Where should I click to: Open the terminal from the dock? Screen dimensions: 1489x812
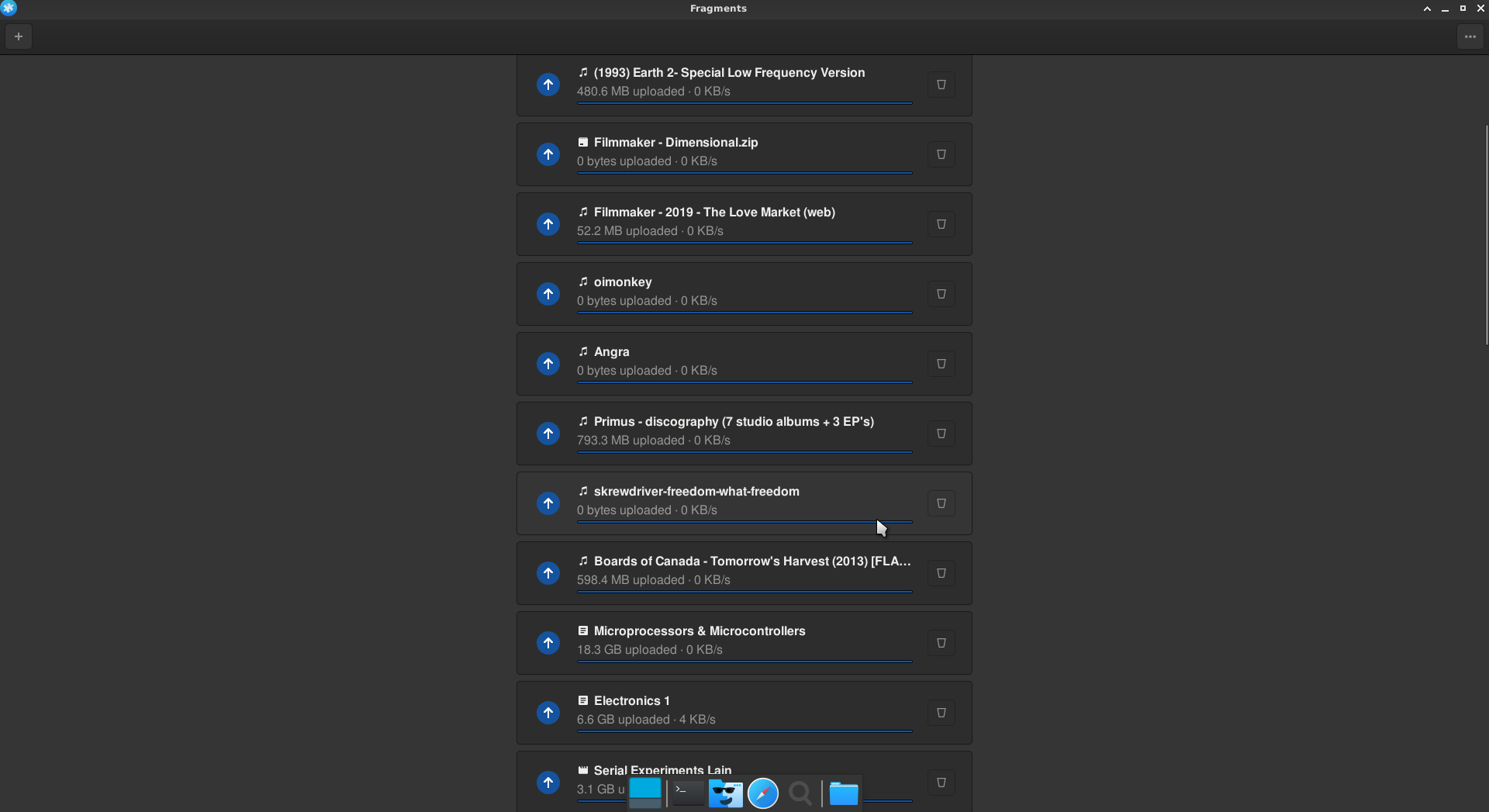click(687, 793)
